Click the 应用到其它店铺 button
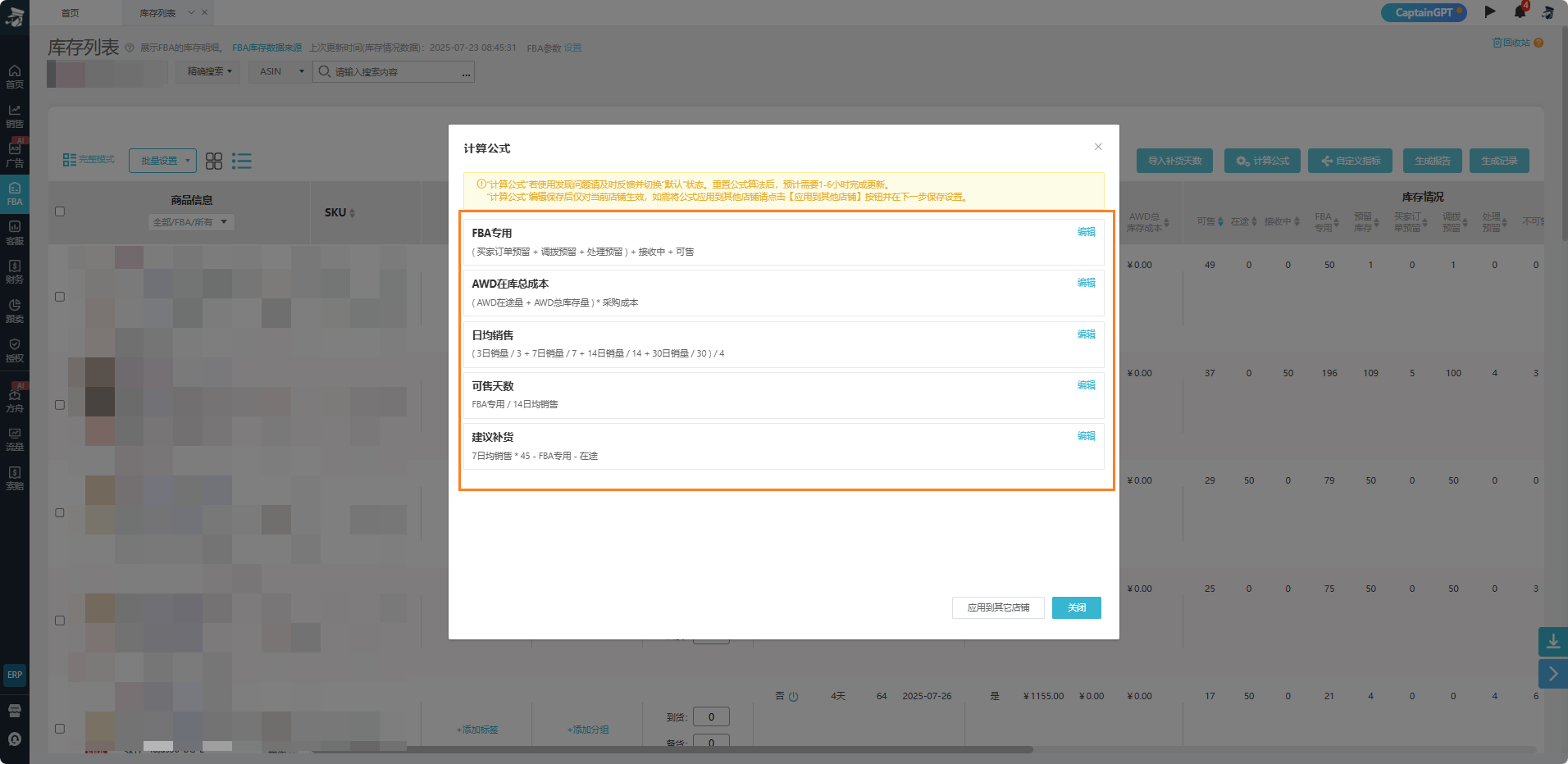This screenshot has height=764, width=1568. tap(998, 607)
